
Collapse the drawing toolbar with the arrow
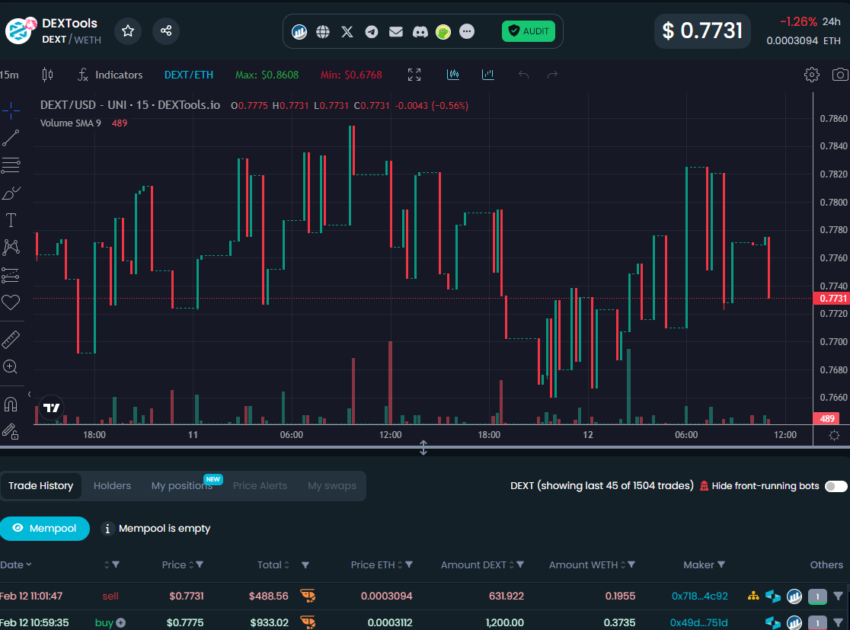pyautogui.click(x=29, y=394)
